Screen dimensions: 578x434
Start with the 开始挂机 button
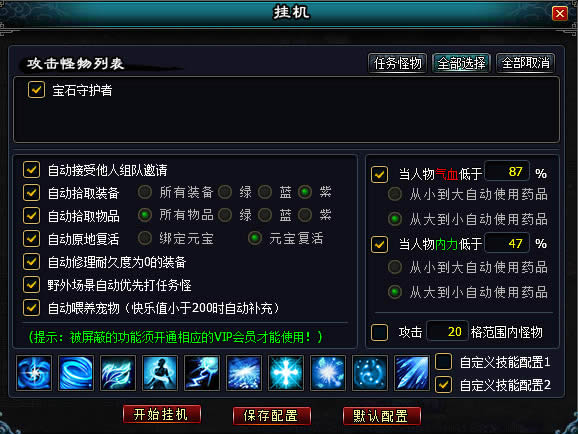[x=161, y=414]
